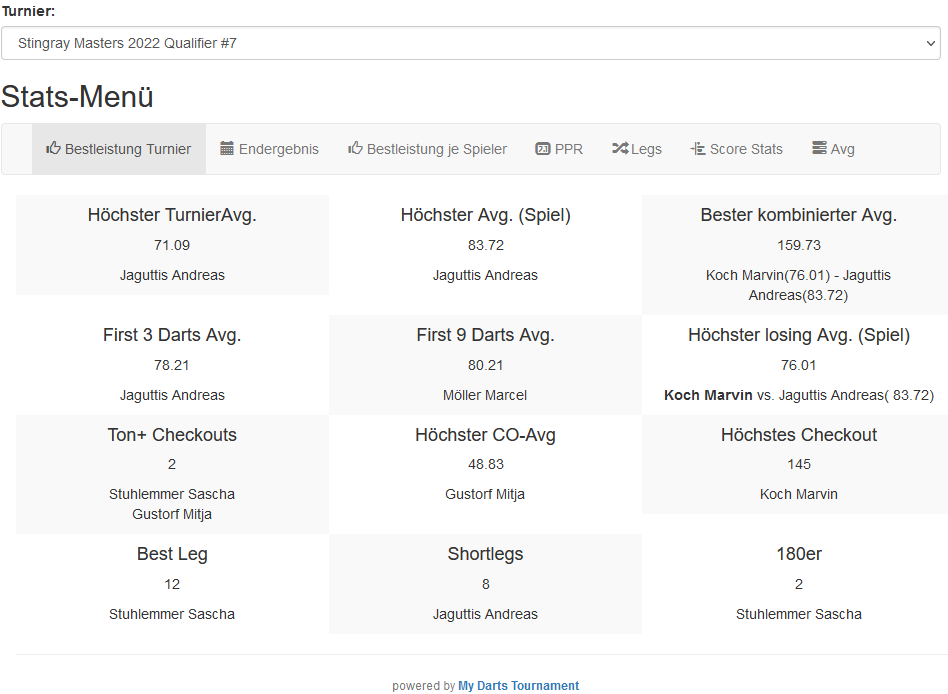The height and width of the screenshot is (694, 948).
Task: Follow the My Darts Tournament link
Action: 518,686
